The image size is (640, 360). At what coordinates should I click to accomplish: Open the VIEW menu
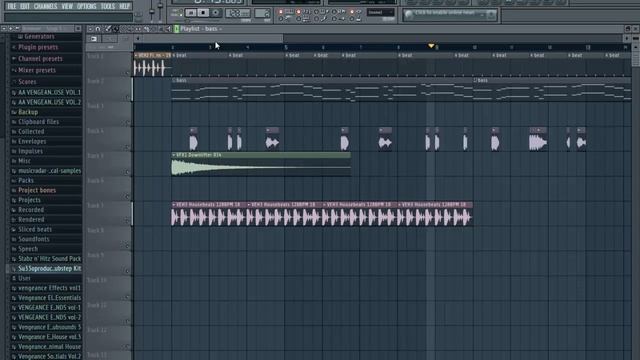pos(67,6)
